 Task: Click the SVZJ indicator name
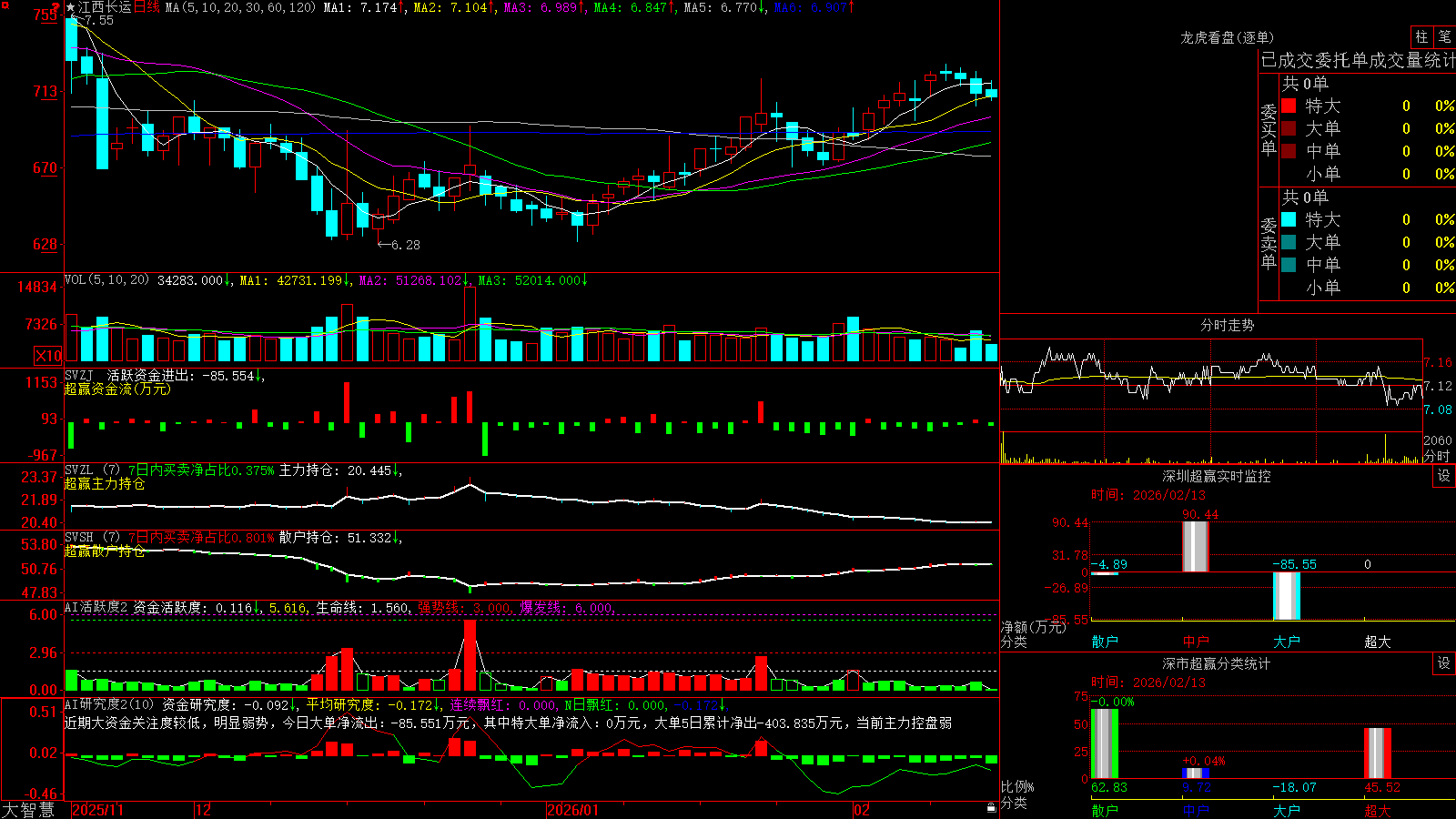coord(79,376)
